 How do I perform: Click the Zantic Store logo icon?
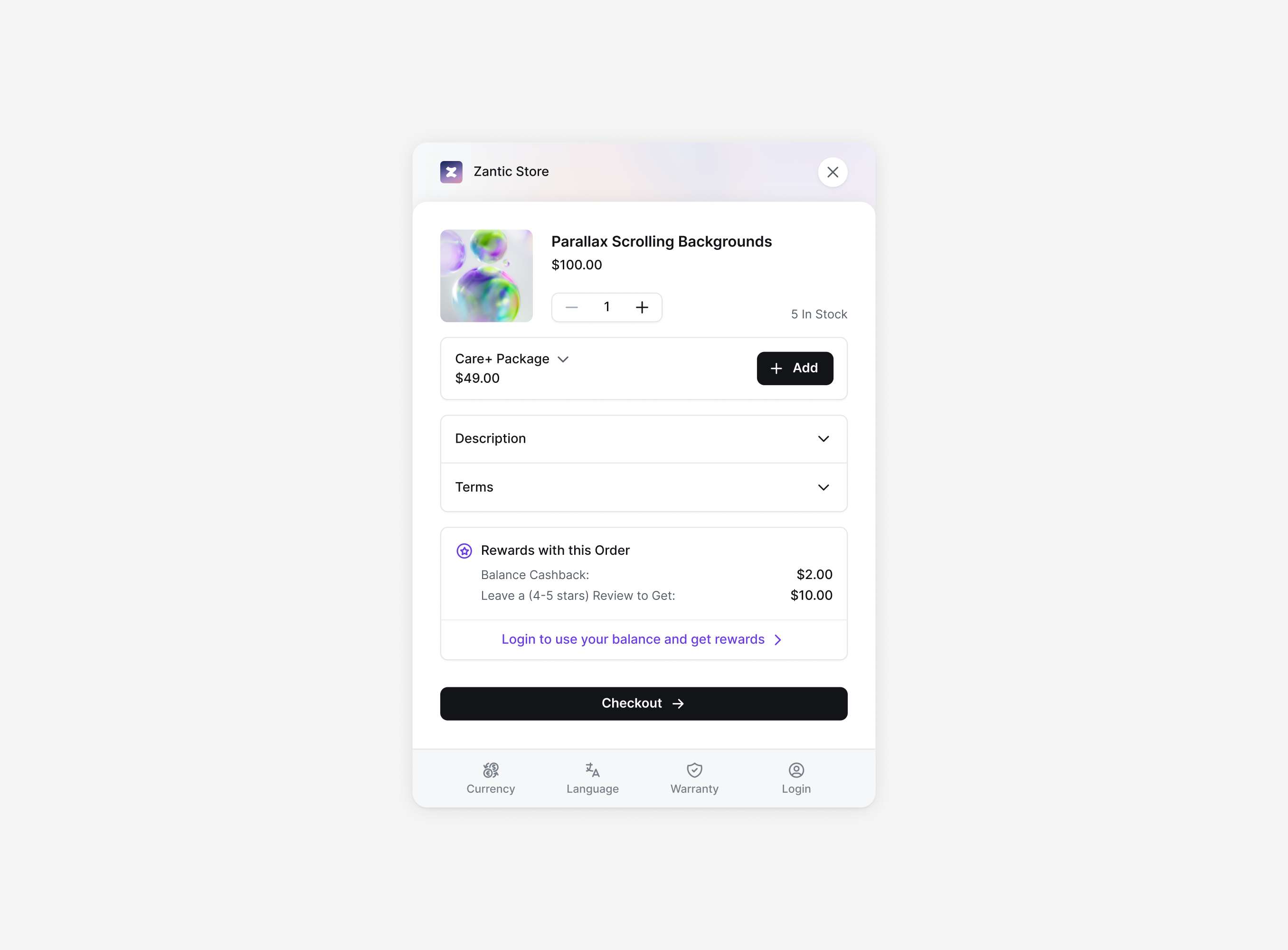pos(451,171)
